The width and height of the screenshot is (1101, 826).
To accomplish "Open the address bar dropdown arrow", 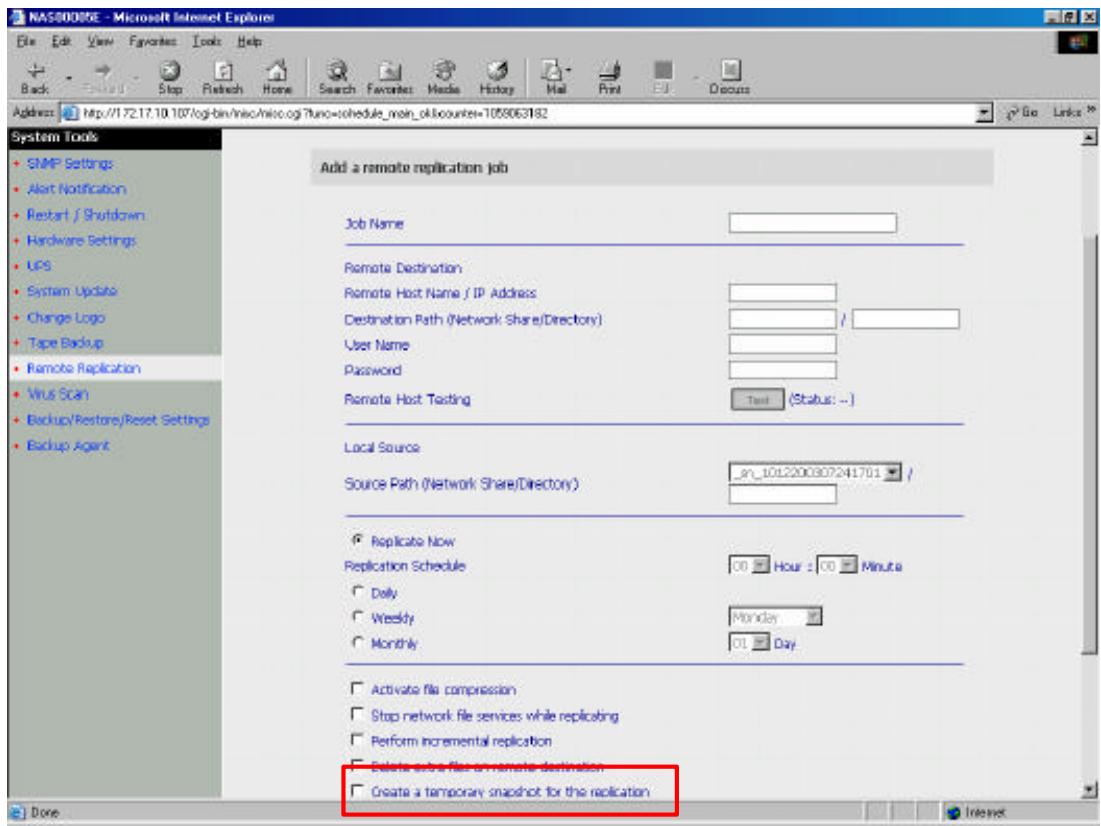I will coord(985,112).
